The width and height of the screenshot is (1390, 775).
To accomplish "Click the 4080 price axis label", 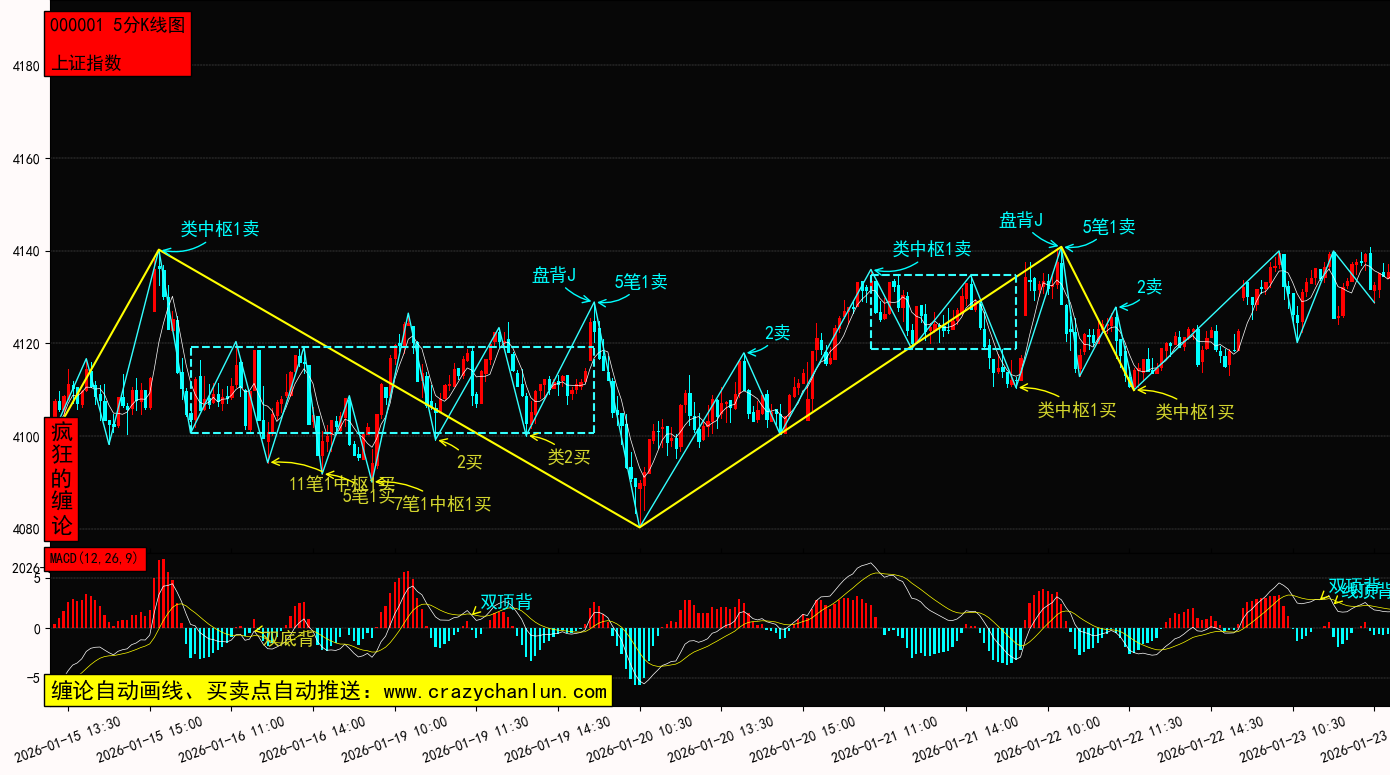I will 25,529.
